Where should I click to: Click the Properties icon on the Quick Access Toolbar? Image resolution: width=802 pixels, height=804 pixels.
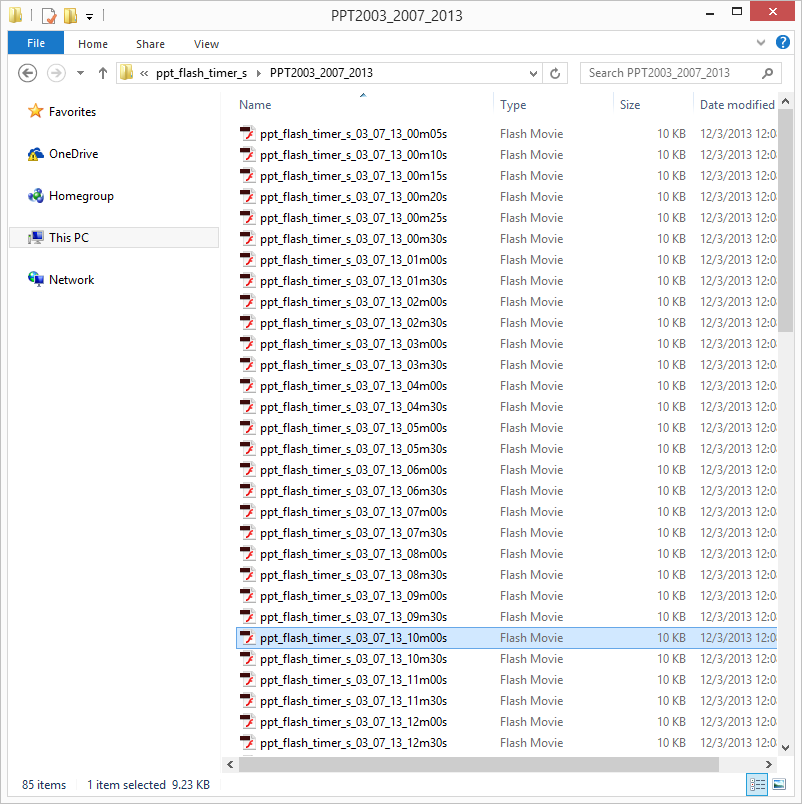coord(46,15)
